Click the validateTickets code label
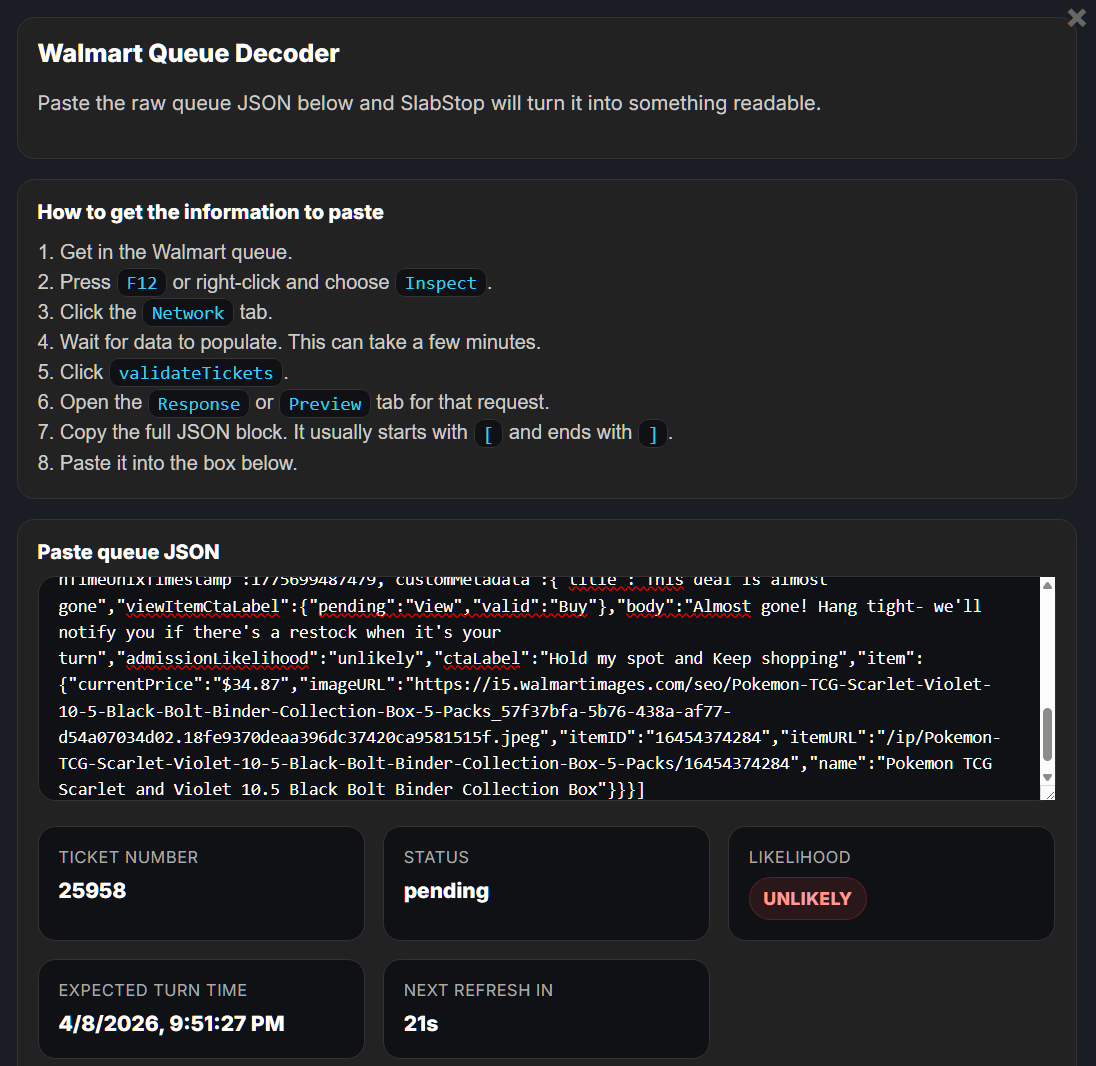The height and width of the screenshot is (1066, 1096). pyautogui.click(x=196, y=373)
